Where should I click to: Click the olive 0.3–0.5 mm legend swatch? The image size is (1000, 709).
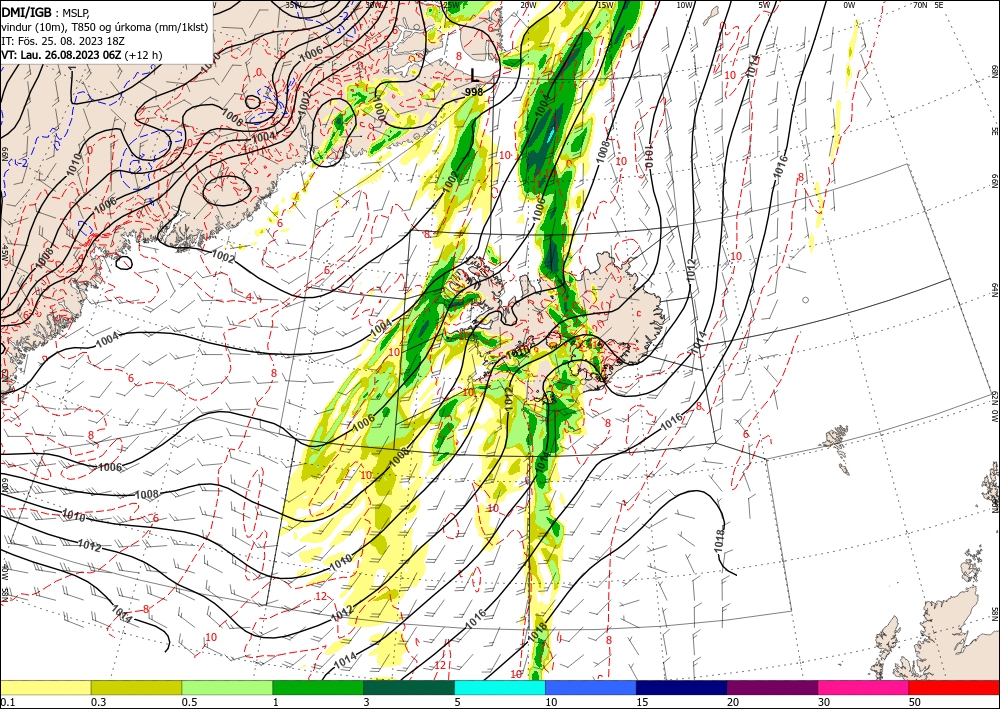pos(136,687)
